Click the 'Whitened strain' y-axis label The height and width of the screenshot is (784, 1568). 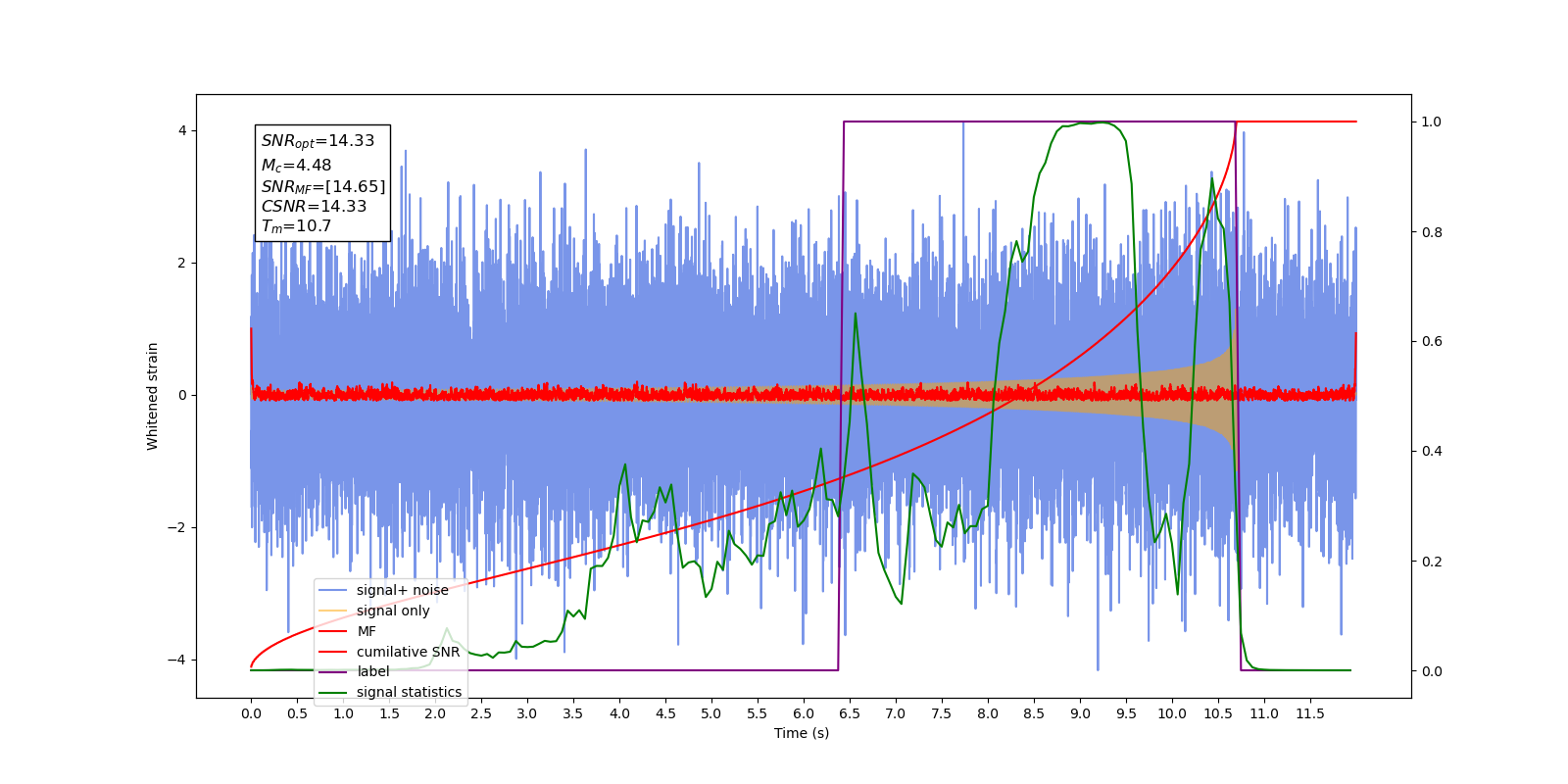[x=153, y=396]
